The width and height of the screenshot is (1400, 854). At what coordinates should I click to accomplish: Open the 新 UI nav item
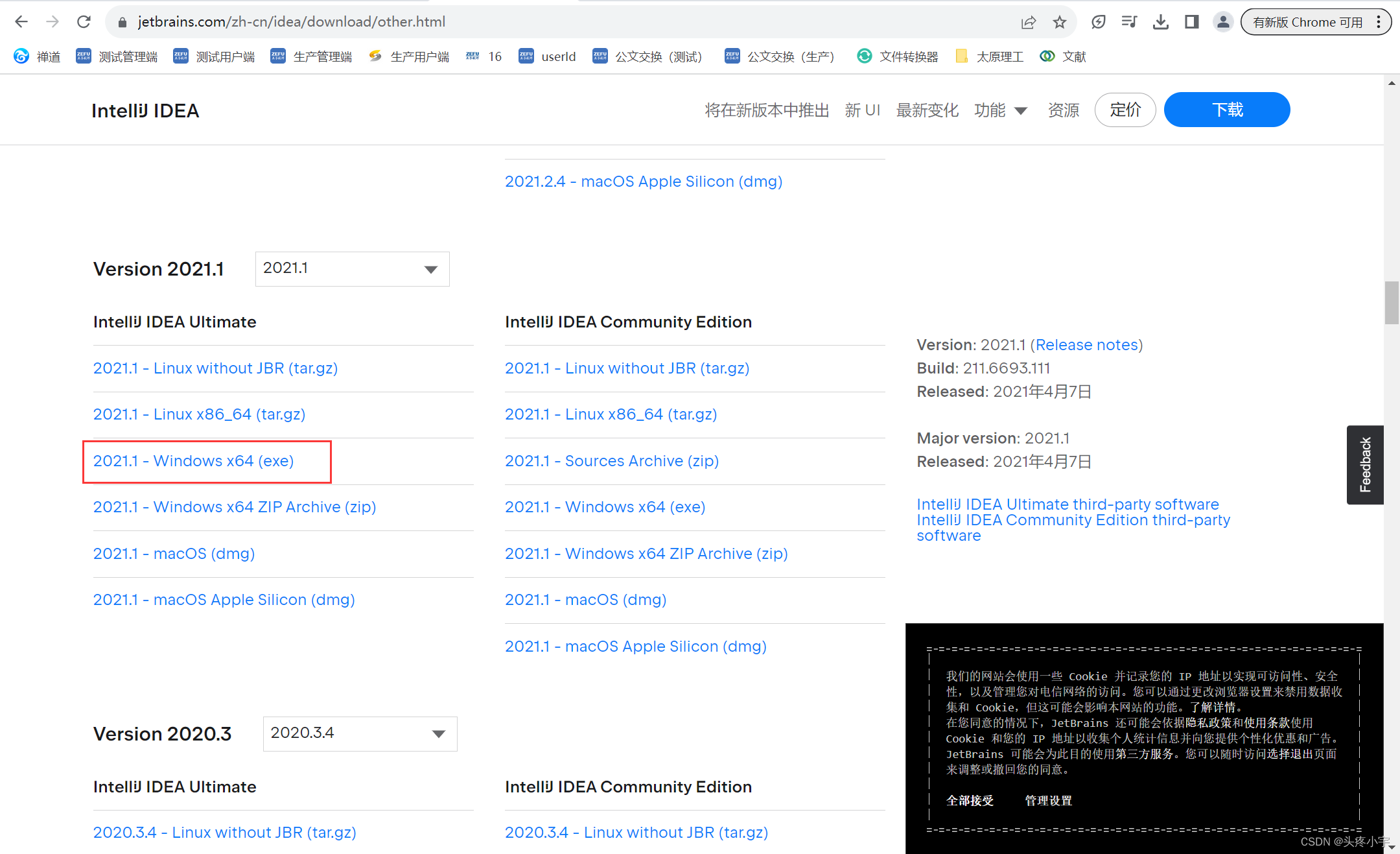click(x=863, y=110)
